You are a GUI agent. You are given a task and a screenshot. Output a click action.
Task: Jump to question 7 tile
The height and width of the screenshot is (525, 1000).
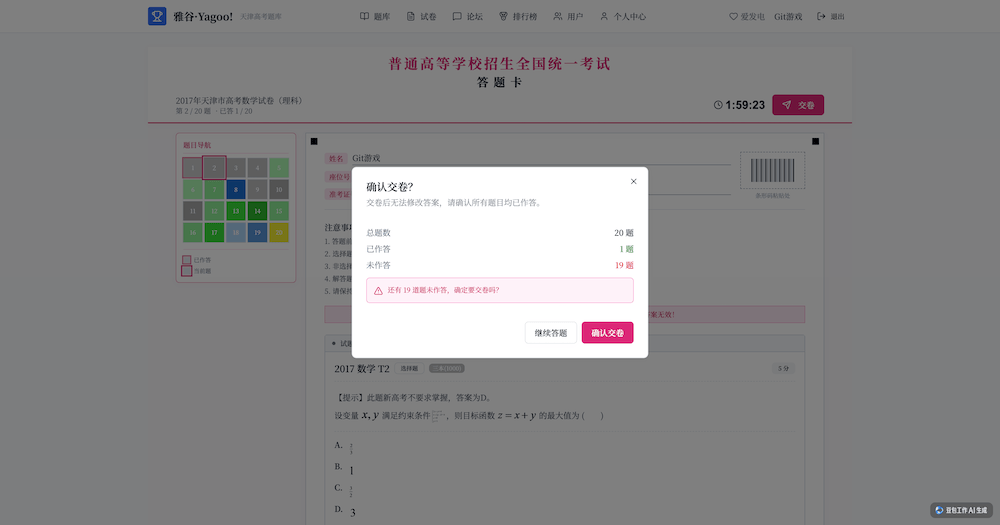214,189
